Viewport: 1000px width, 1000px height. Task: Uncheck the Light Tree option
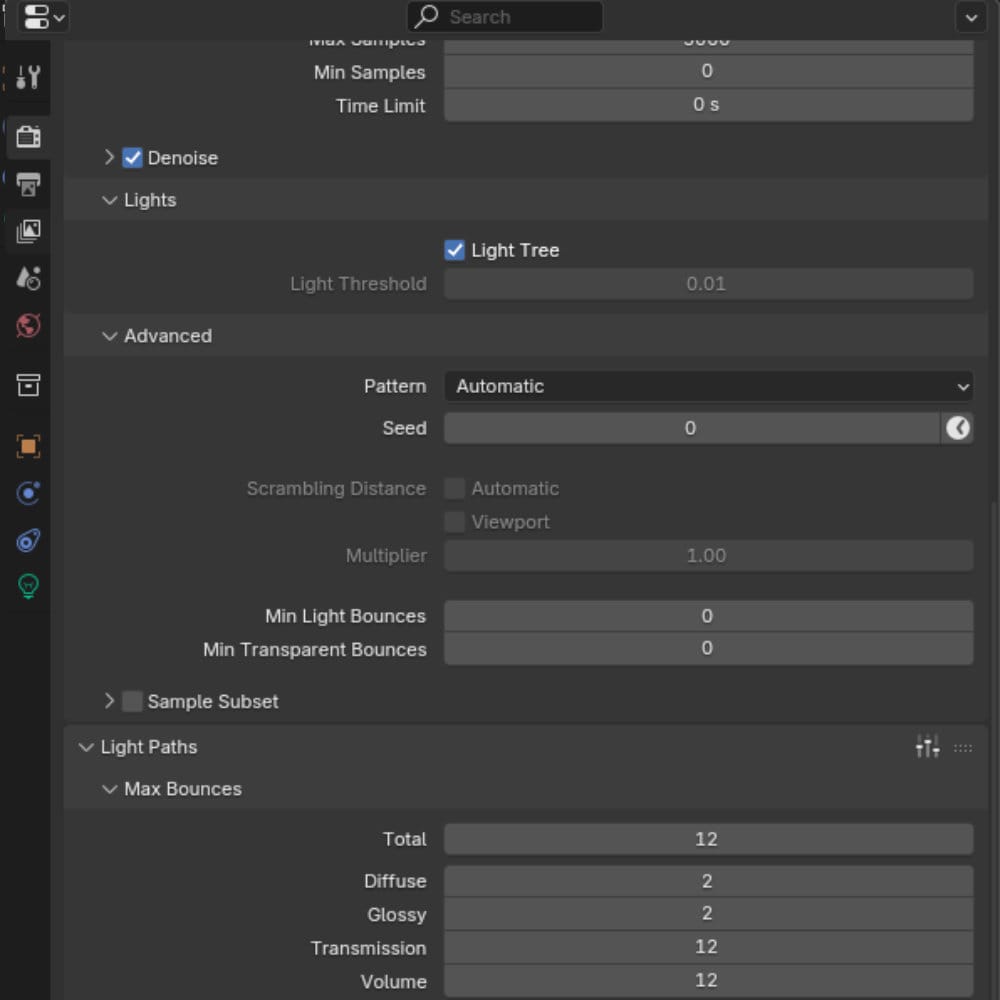click(x=455, y=250)
